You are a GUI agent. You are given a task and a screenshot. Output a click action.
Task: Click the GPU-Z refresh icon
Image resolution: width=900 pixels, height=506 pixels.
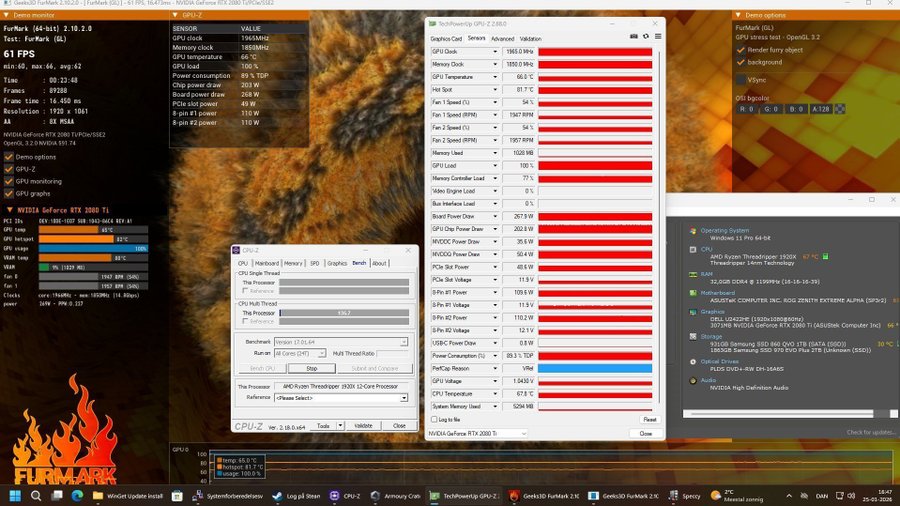pyautogui.click(x=645, y=36)
